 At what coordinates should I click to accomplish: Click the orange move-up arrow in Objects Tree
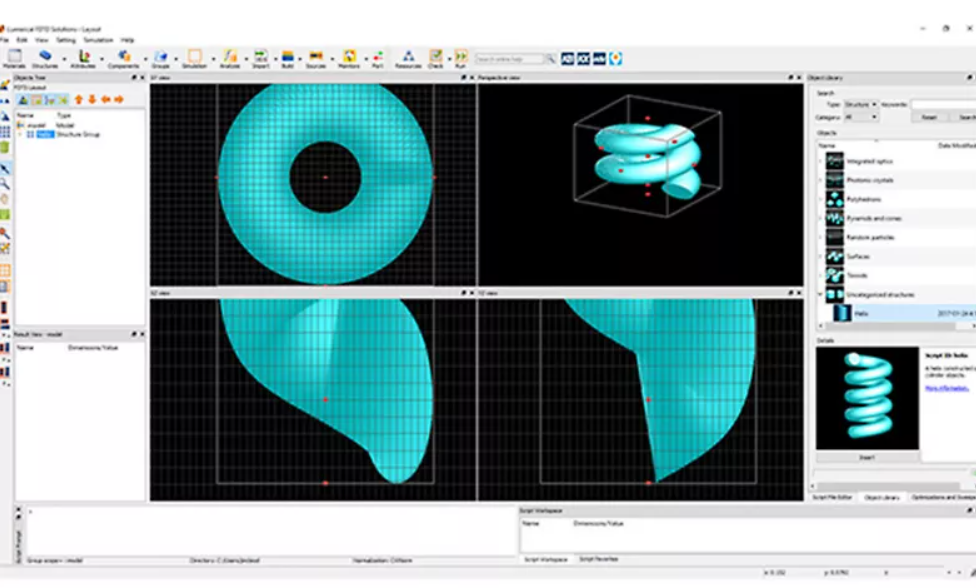(x=79, y=99)
